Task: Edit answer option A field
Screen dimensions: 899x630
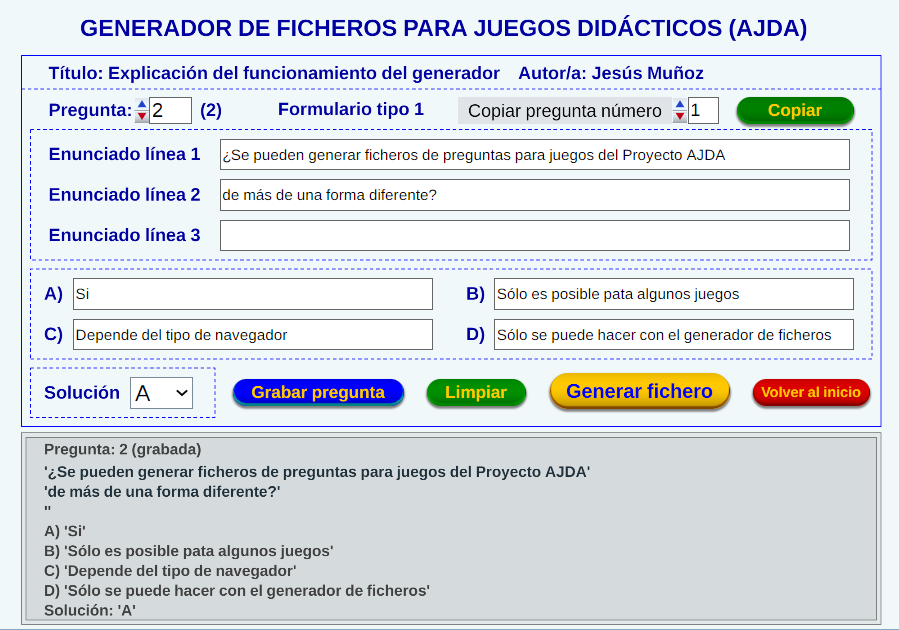Action: 252,294
